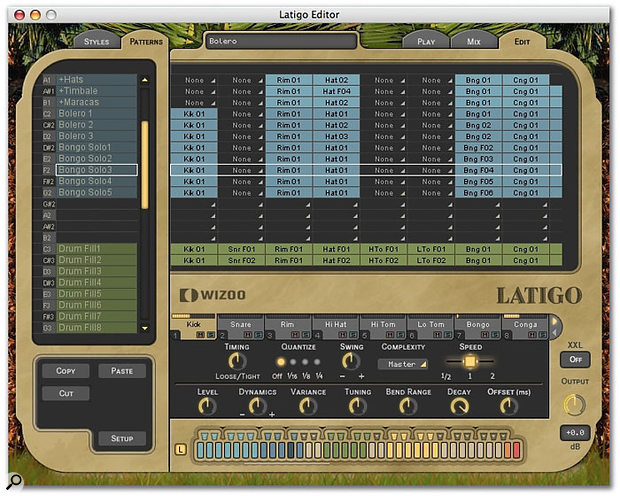
Task: Mute the Lo Tom instrument with its M button
Action: tap(437, 335)
